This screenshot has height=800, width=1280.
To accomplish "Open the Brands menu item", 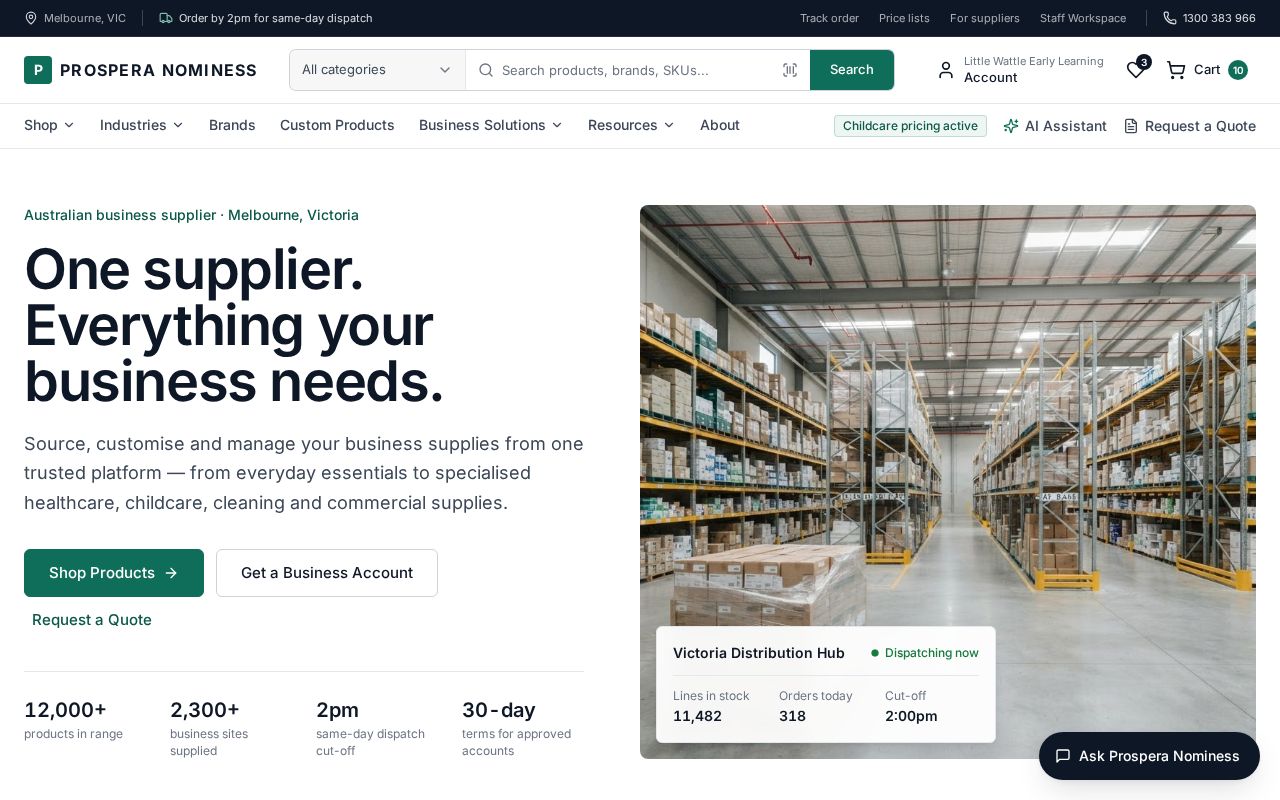I will click(232, 125).
